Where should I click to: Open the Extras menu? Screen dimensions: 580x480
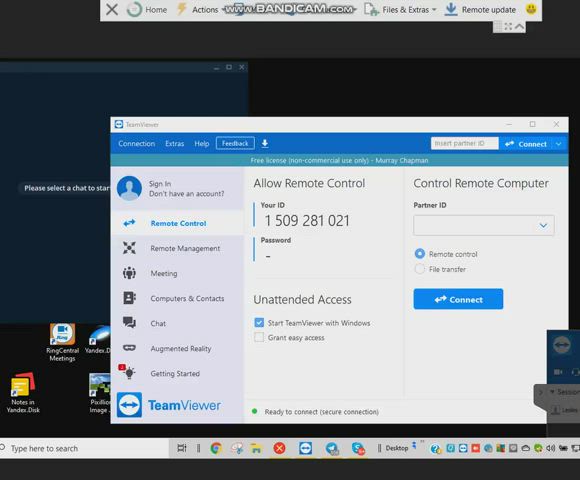click(175, 143)
